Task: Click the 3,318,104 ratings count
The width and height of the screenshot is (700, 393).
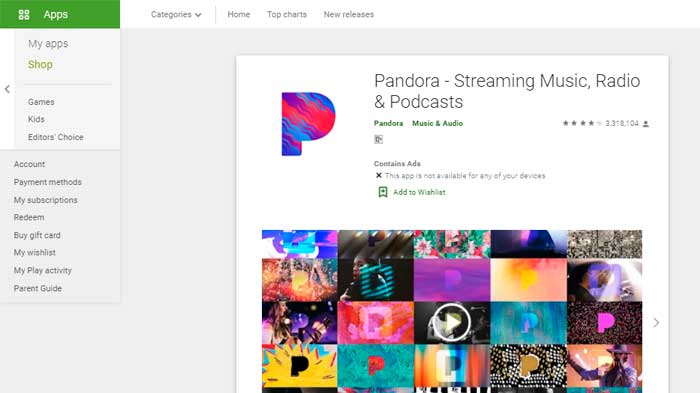Action: tap(622, 123)
